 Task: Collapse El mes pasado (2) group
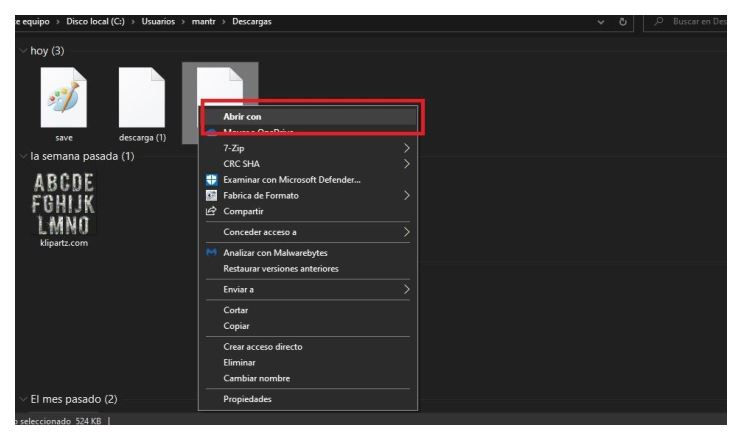point(23,399)
